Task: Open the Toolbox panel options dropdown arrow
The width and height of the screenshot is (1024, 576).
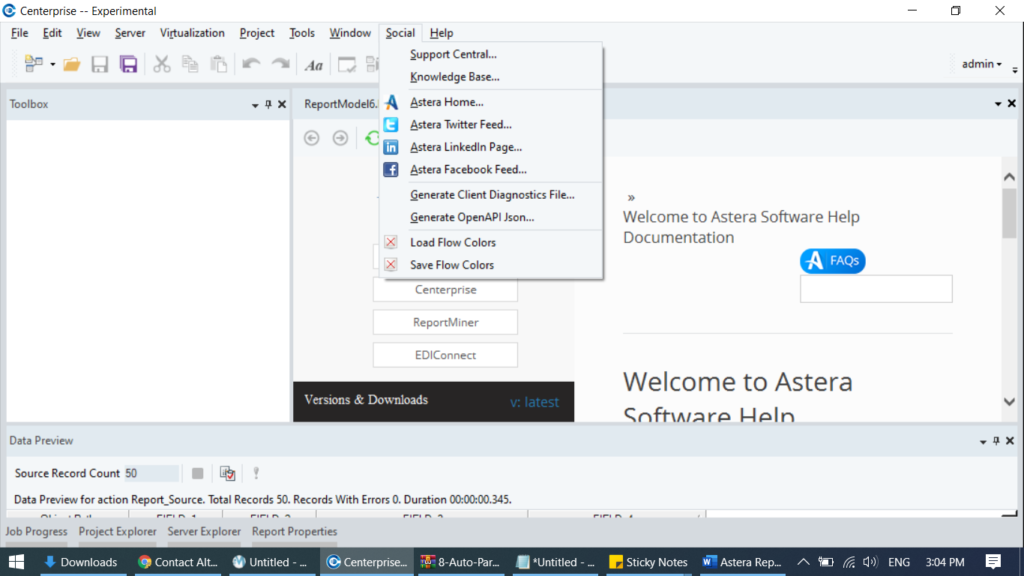Action: [255, 104]
